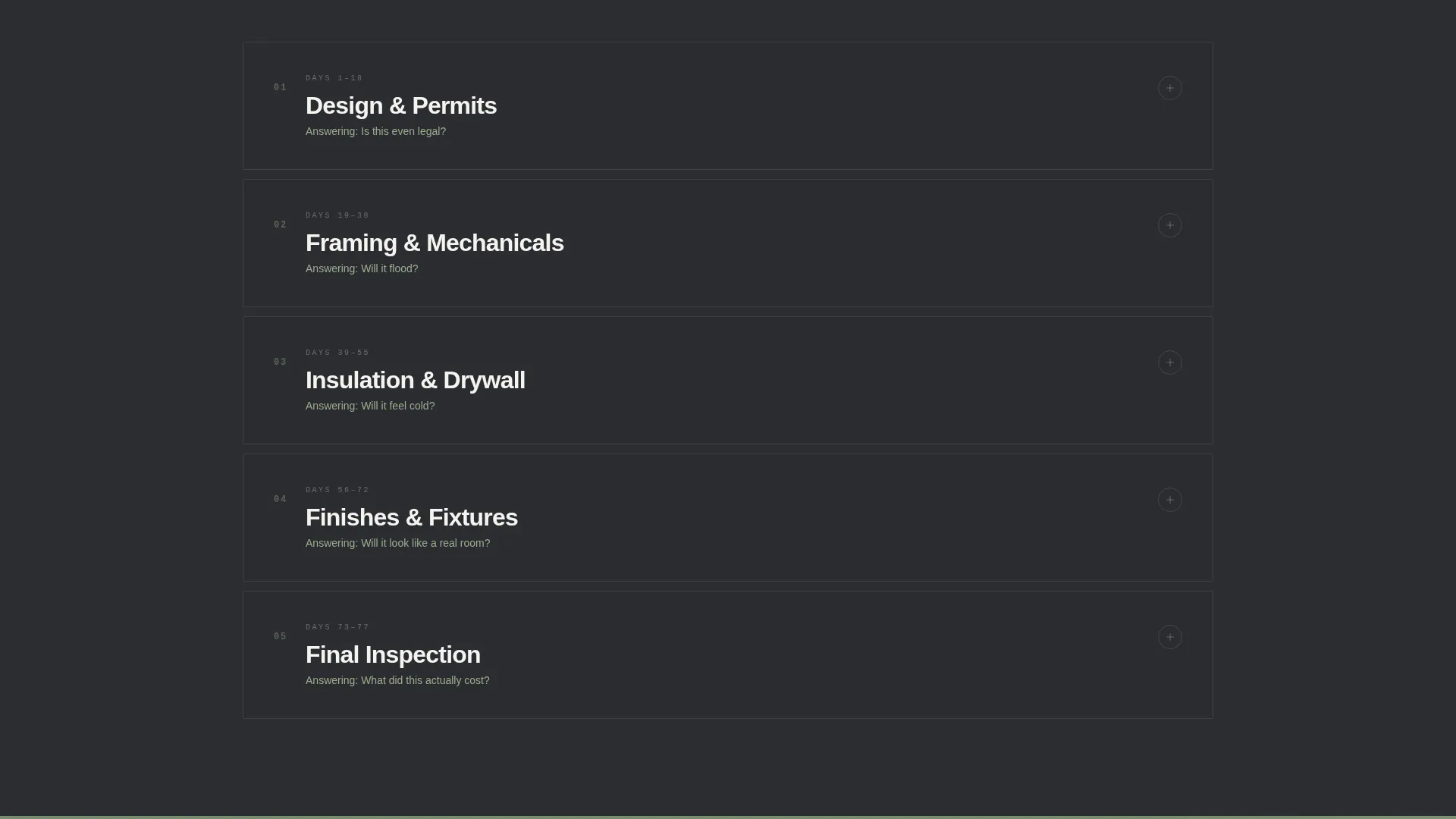Expand the Framing & Mechanicals plus icon

pos(1169,225)
